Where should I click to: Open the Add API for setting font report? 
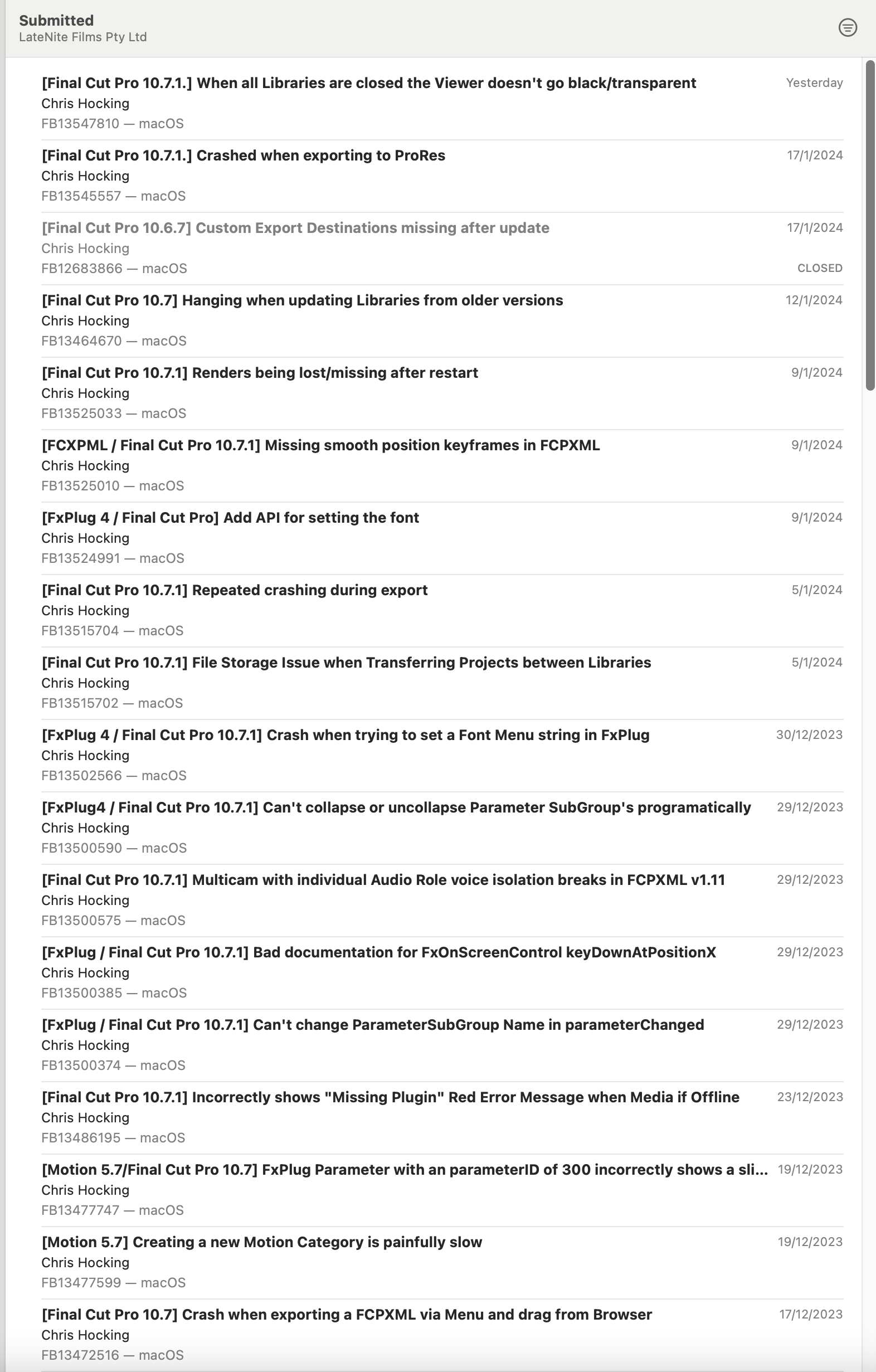click(230, 517)
